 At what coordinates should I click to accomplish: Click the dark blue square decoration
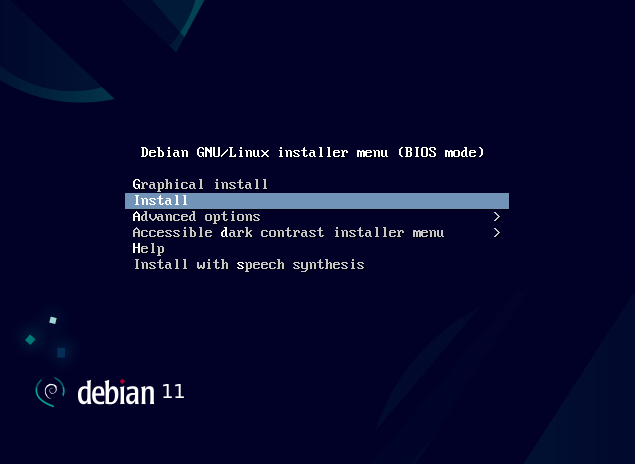click(61, 353)
